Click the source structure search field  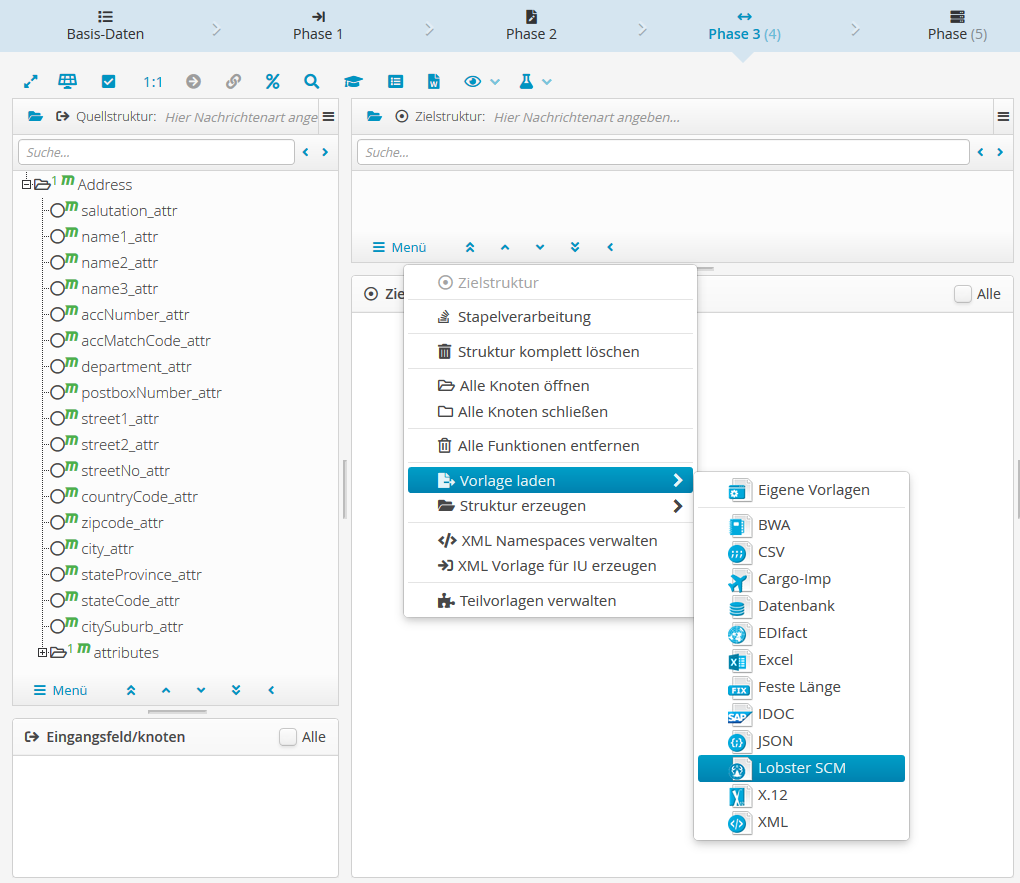click(x=156, y=152)
